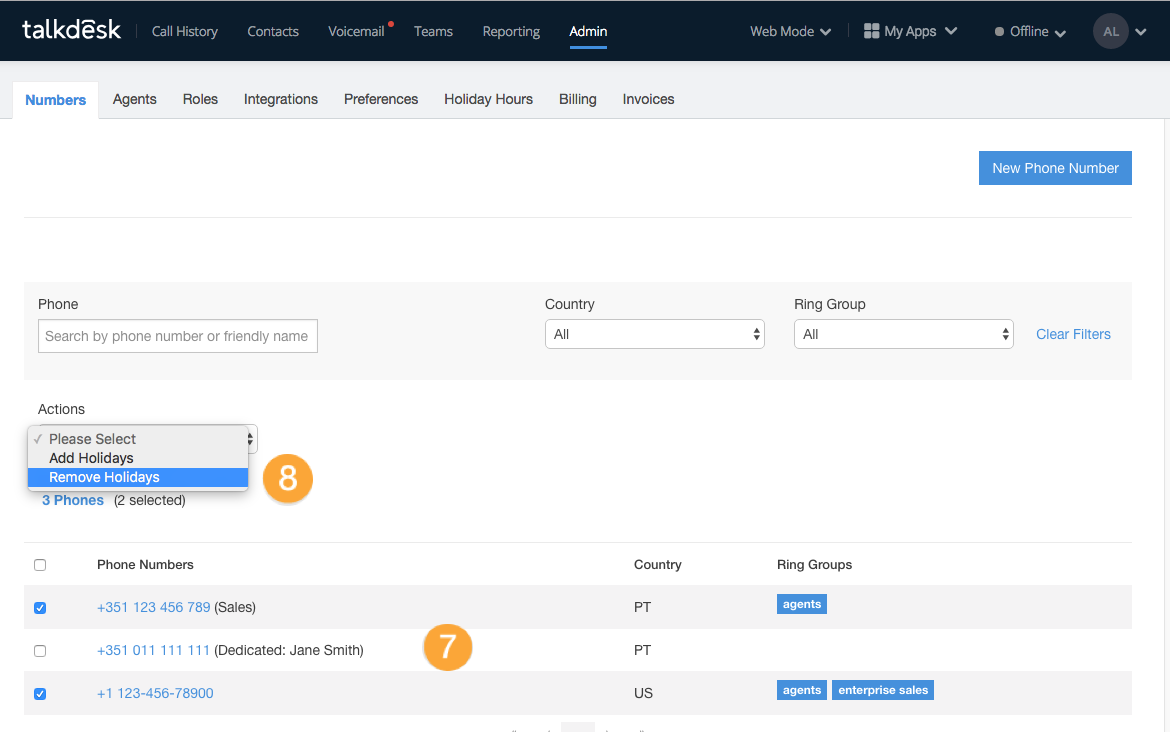Click the Country column header

tap(657, 565)
